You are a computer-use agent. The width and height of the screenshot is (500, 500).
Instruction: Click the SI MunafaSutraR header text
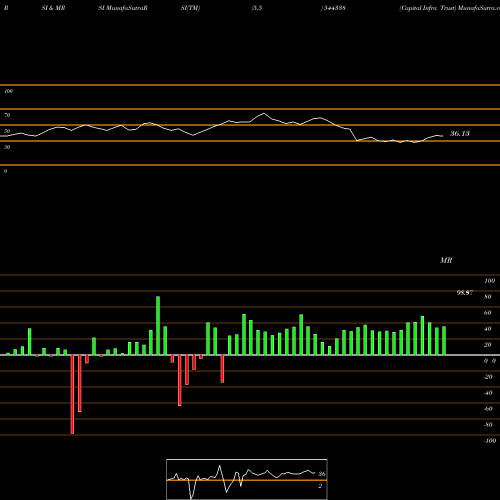click(123, 8)
